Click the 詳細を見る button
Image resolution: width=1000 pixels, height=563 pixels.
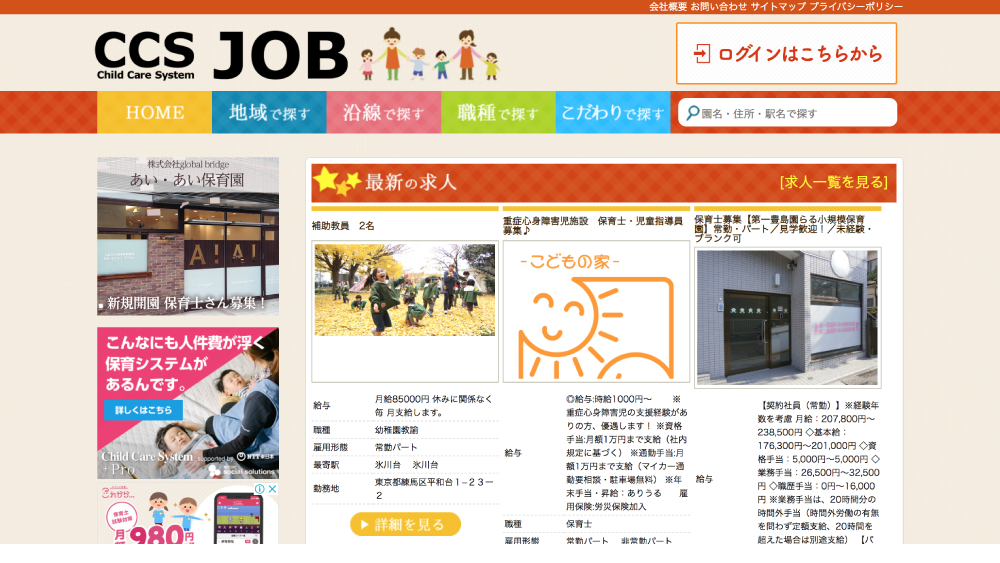tap(405, 524)
